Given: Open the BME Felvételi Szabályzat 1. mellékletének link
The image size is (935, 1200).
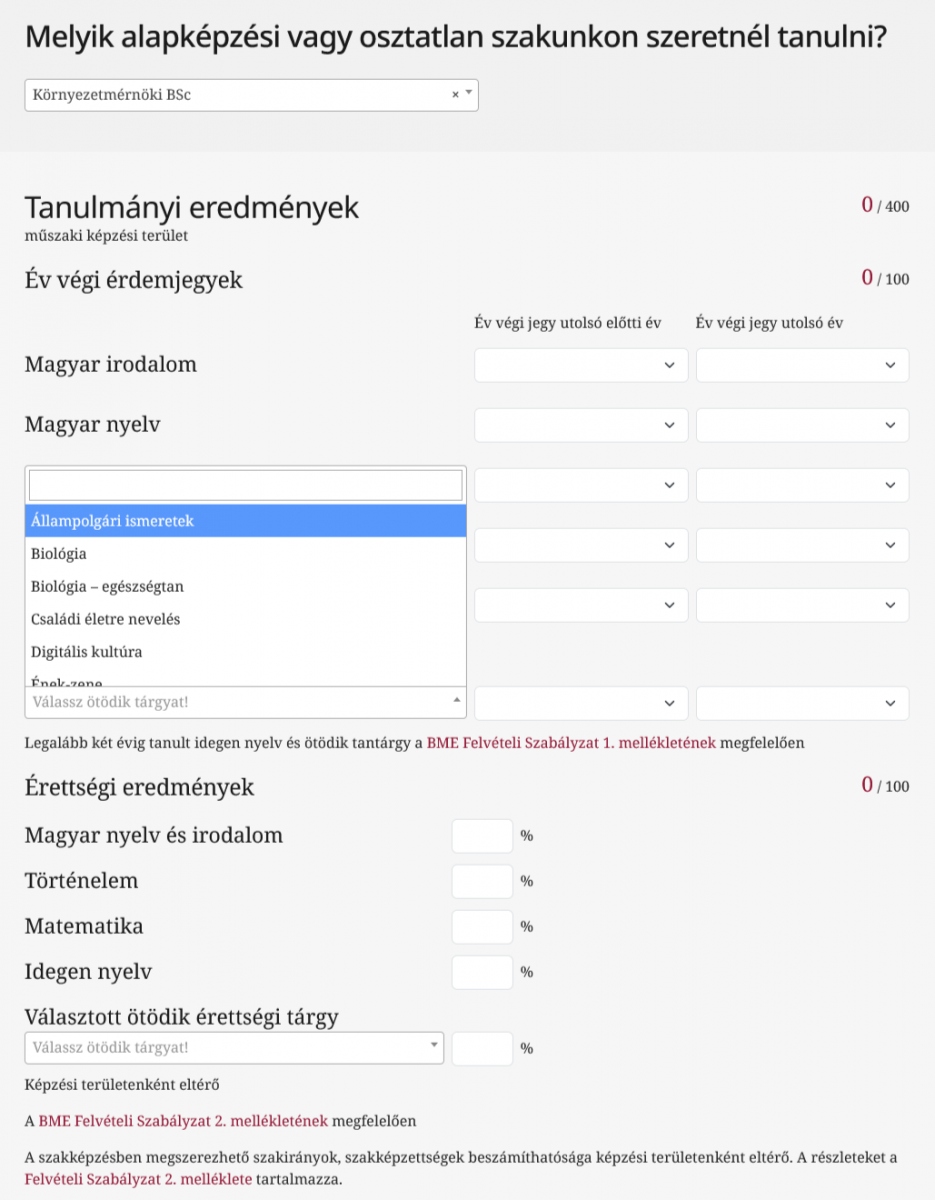Looking at the screenshot, I should 571,743.
